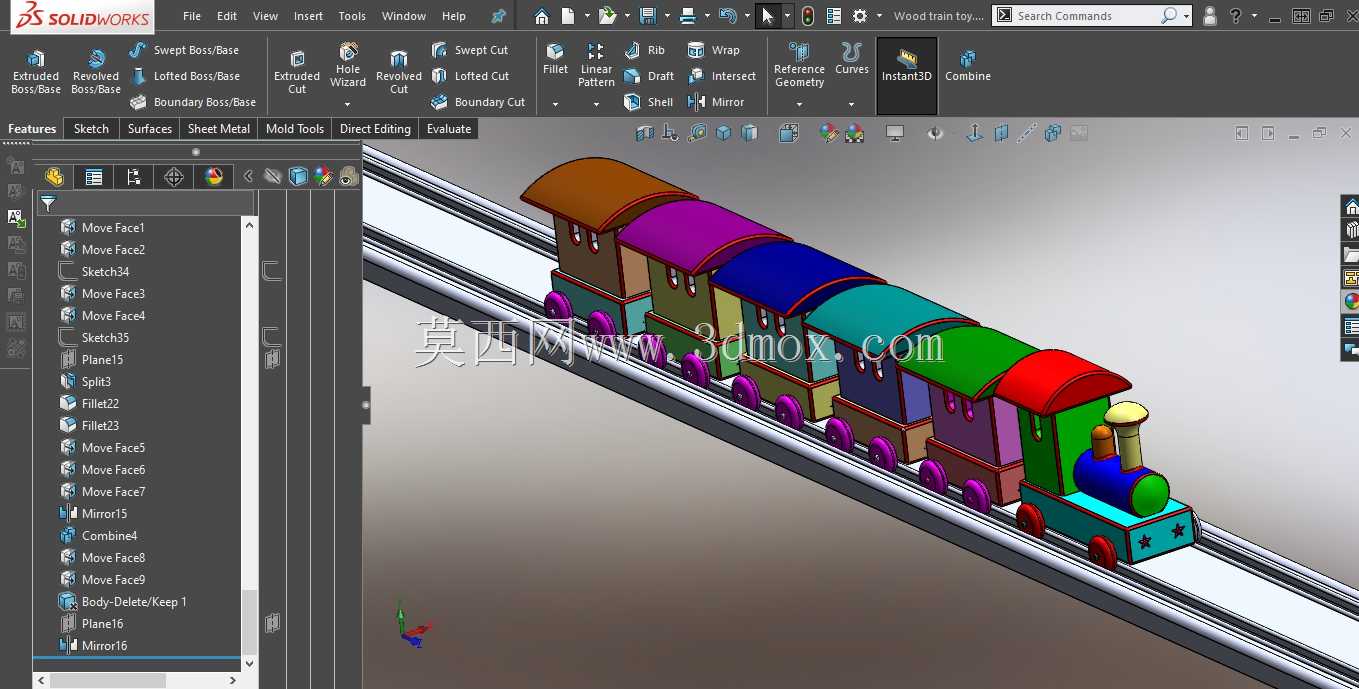Choose the Wrap tool
The height and width of the screenshot is (689, 1359).
(x=713, y=50)
